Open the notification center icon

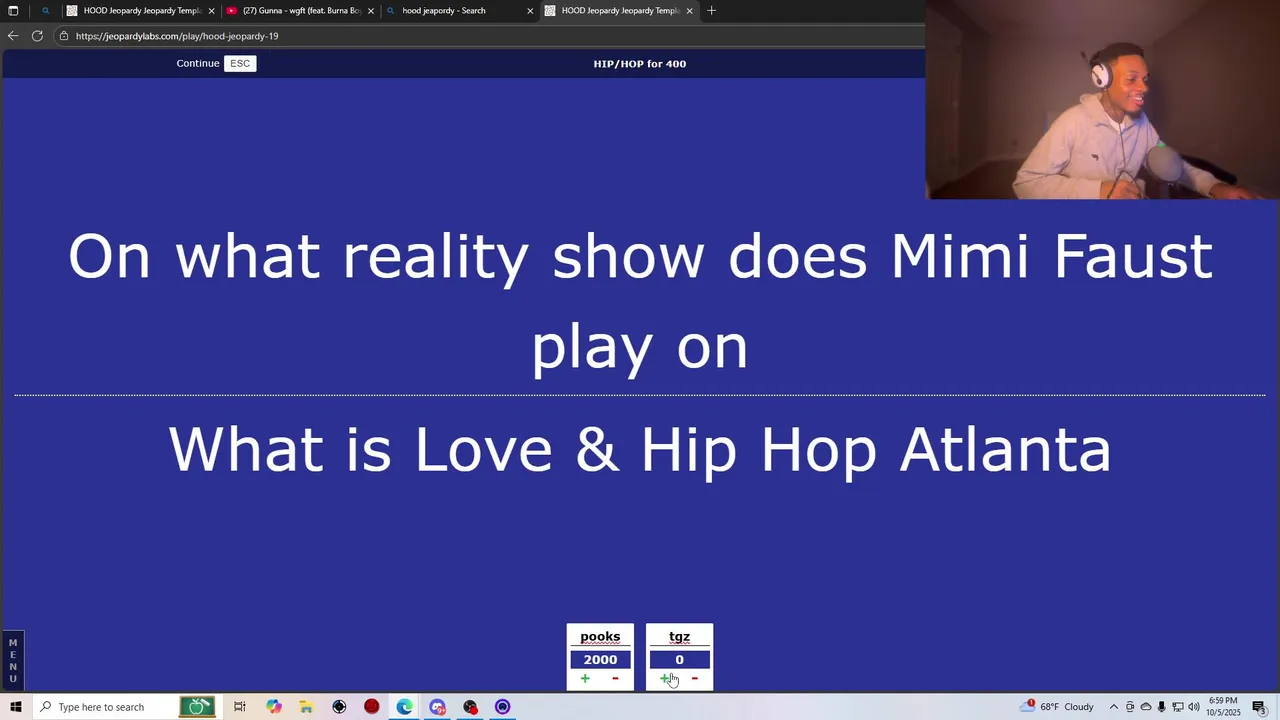[1259, 707]
